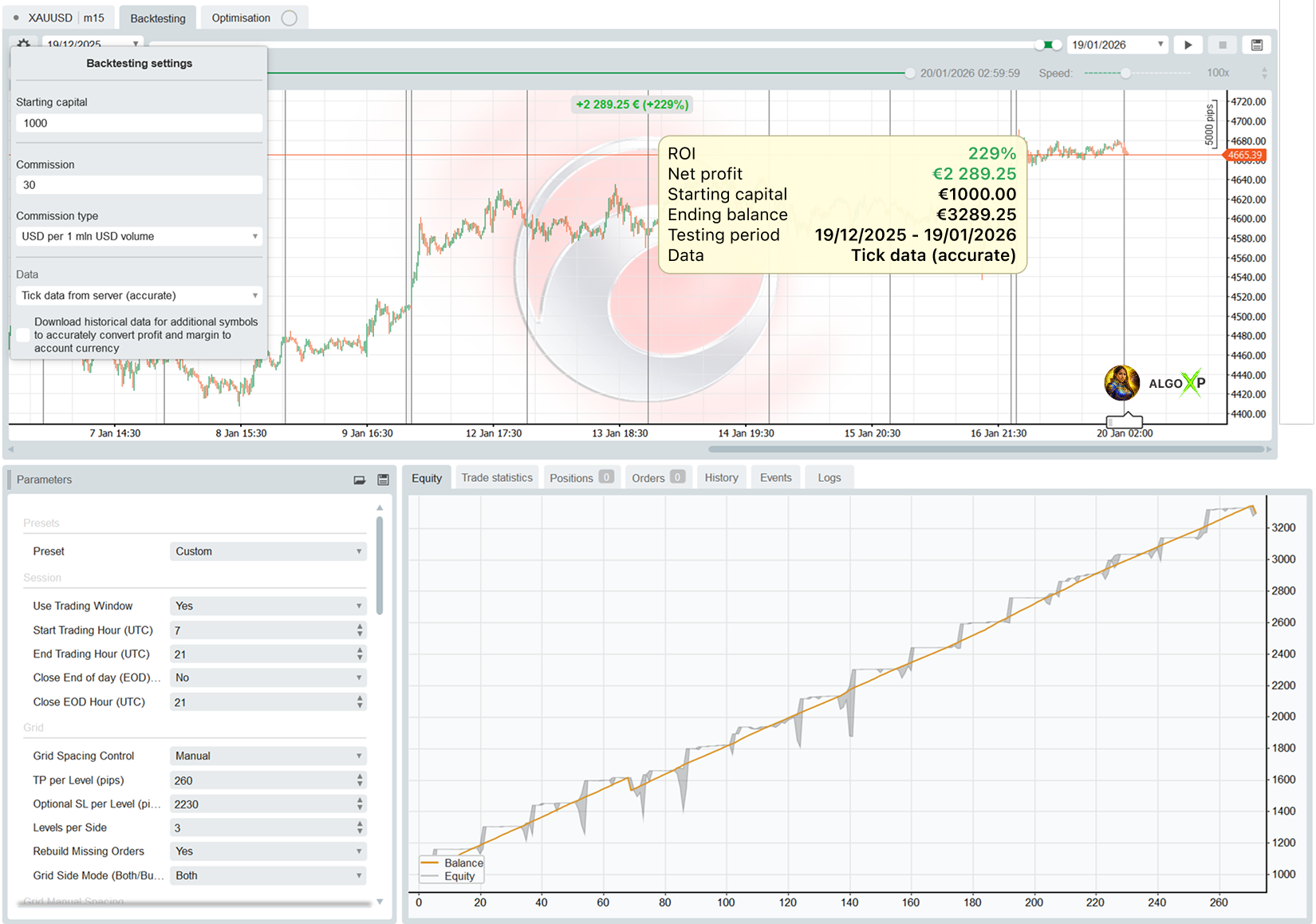The width and height of the screenshot is (1316, 924).
Task: Save backtest report using top-right disk icon
Action: (1256, 45)
